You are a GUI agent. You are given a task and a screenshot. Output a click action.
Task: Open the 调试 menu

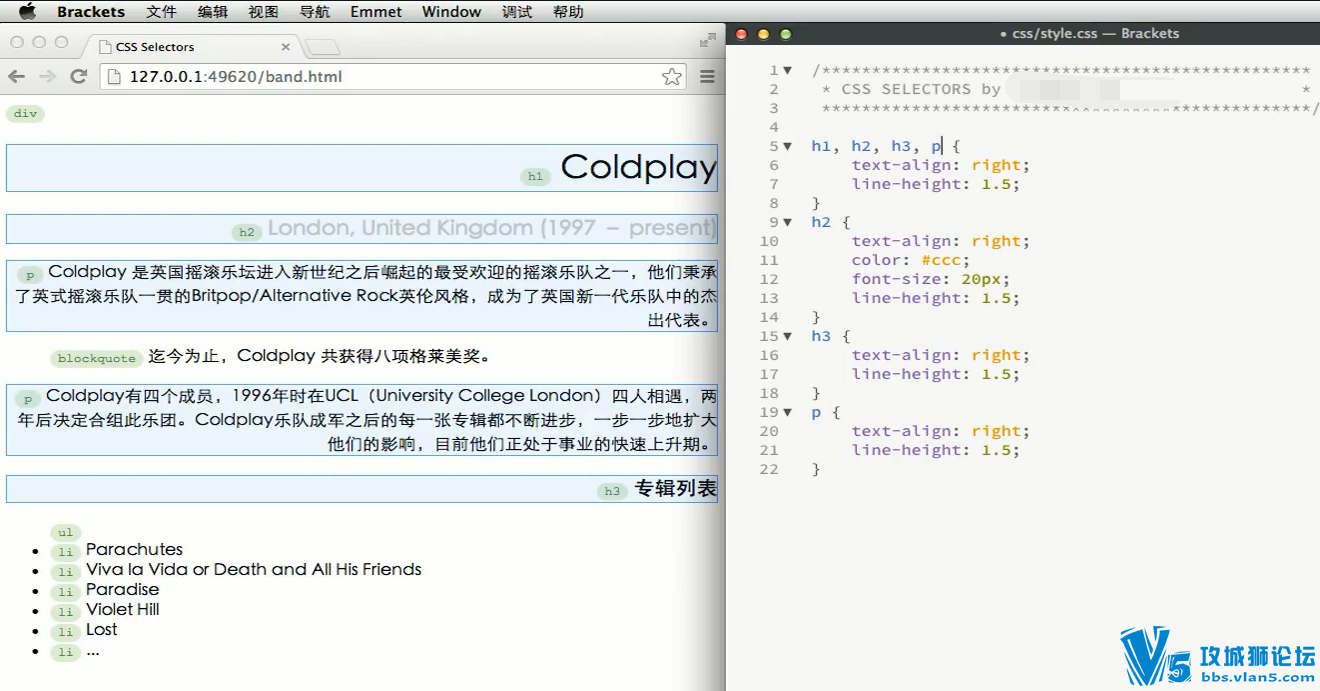point(517,12)
